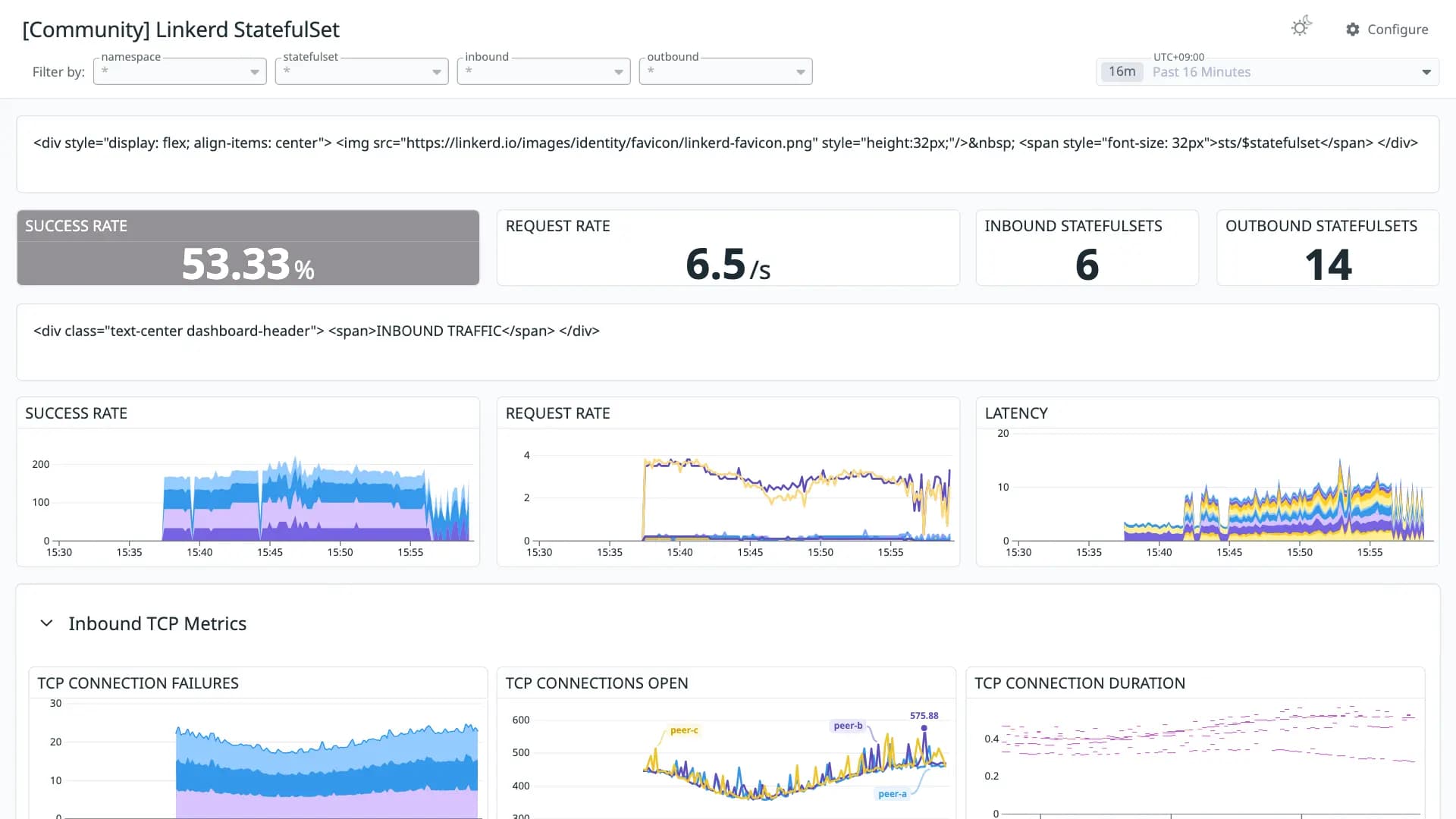Click the peer-c series label
1456x819 pixels.
tap(684, 730)
